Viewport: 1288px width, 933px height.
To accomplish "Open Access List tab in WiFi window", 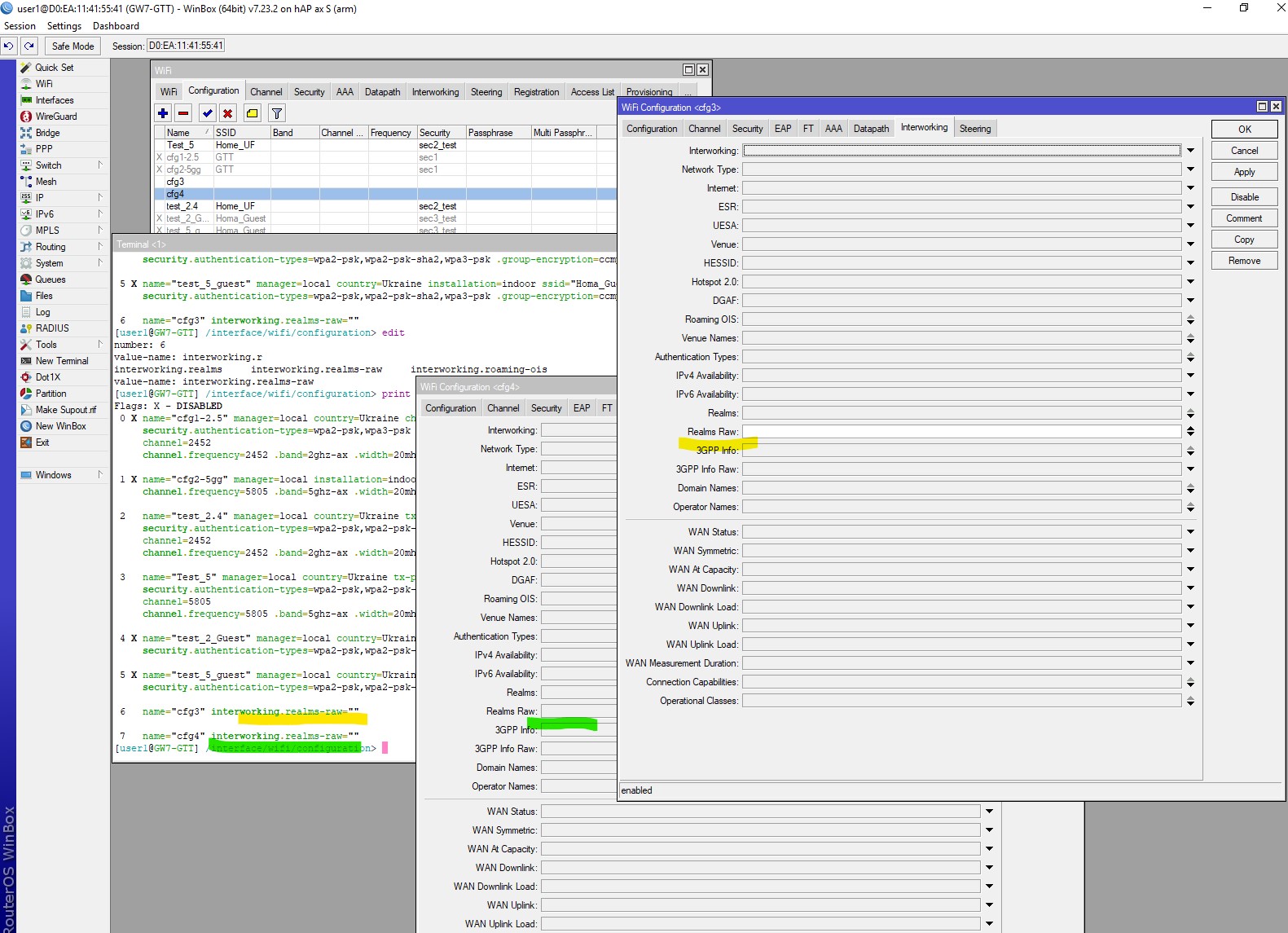I will click(592, 92).
